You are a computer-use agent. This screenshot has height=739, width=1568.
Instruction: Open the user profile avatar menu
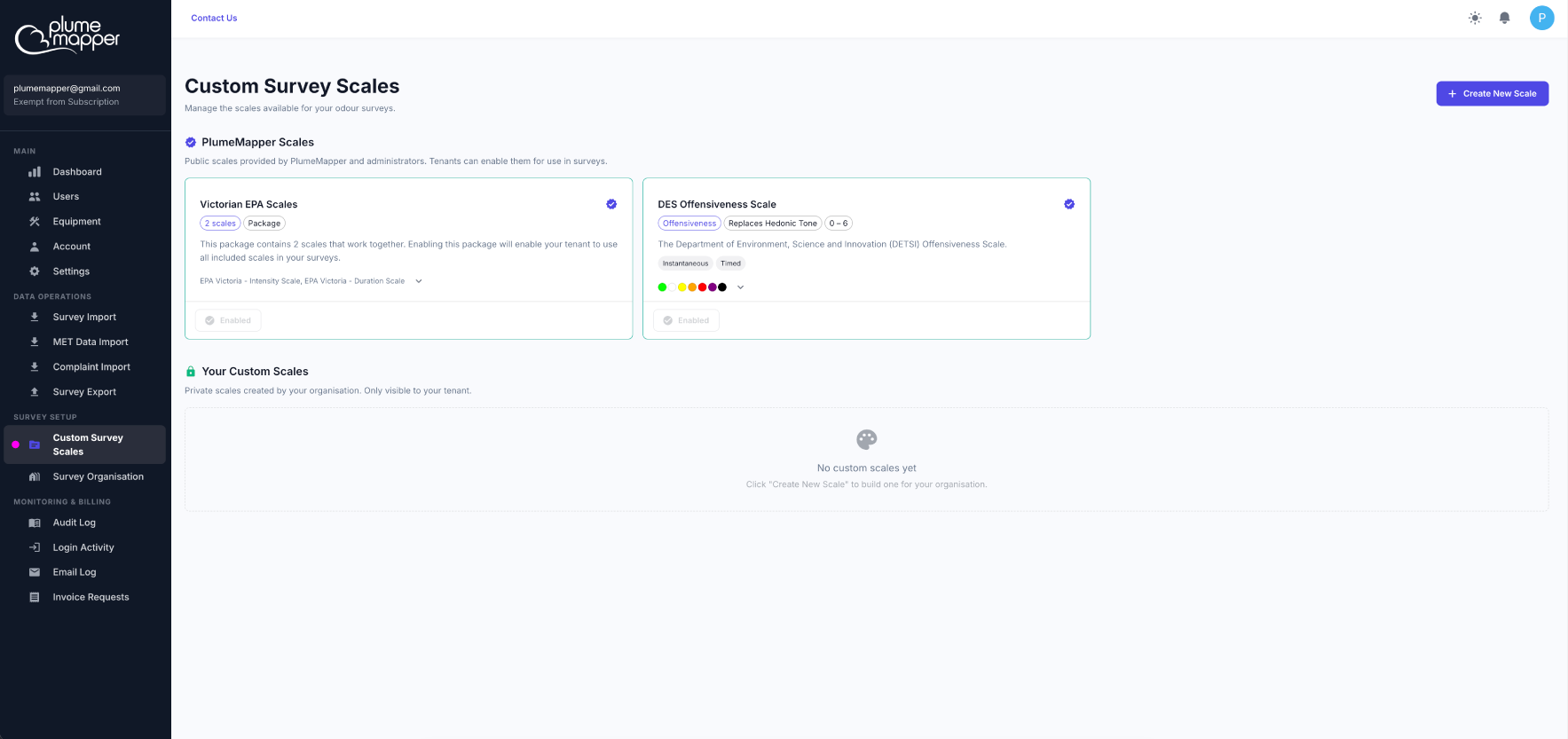tap(1541, 18)
